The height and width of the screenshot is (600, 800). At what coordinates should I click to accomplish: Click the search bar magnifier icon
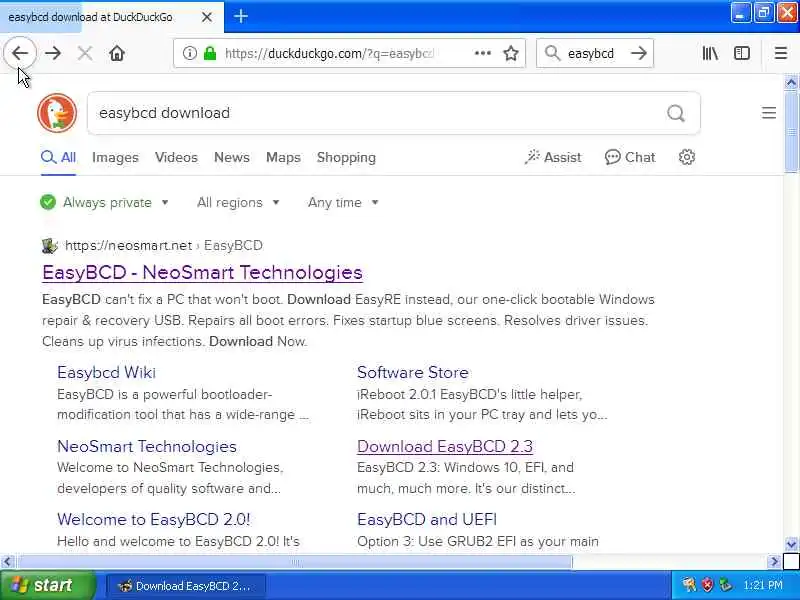[552, 53]
